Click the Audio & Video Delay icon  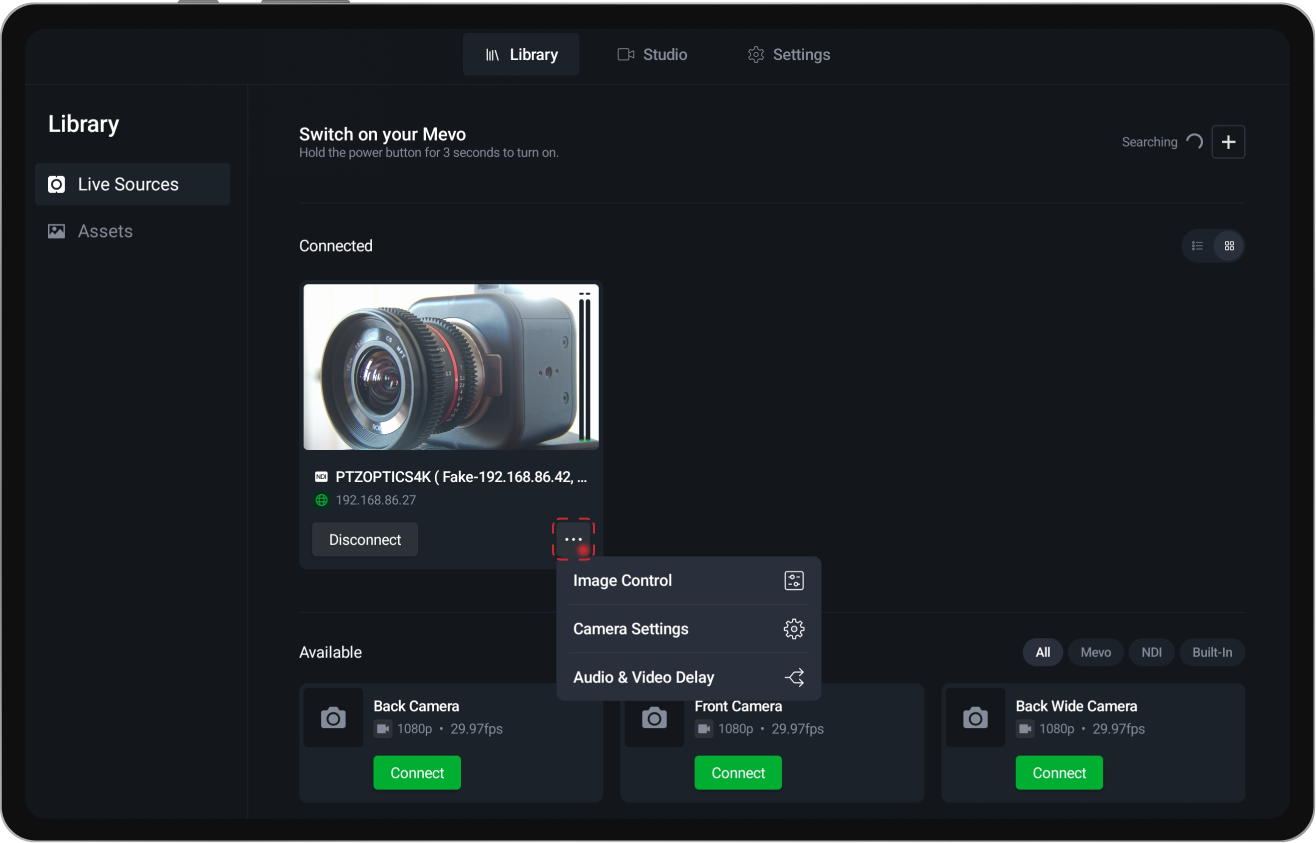[x=794, y=677]
